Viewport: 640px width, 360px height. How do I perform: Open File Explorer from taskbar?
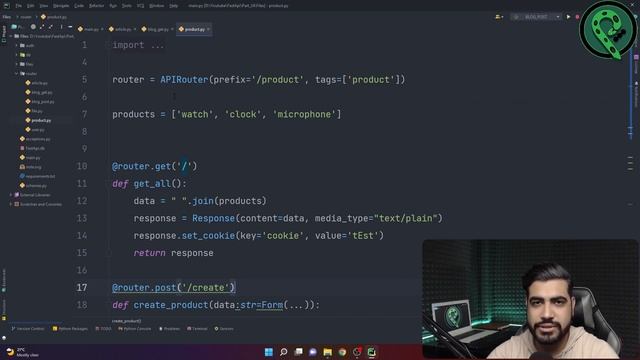[327, 352]
